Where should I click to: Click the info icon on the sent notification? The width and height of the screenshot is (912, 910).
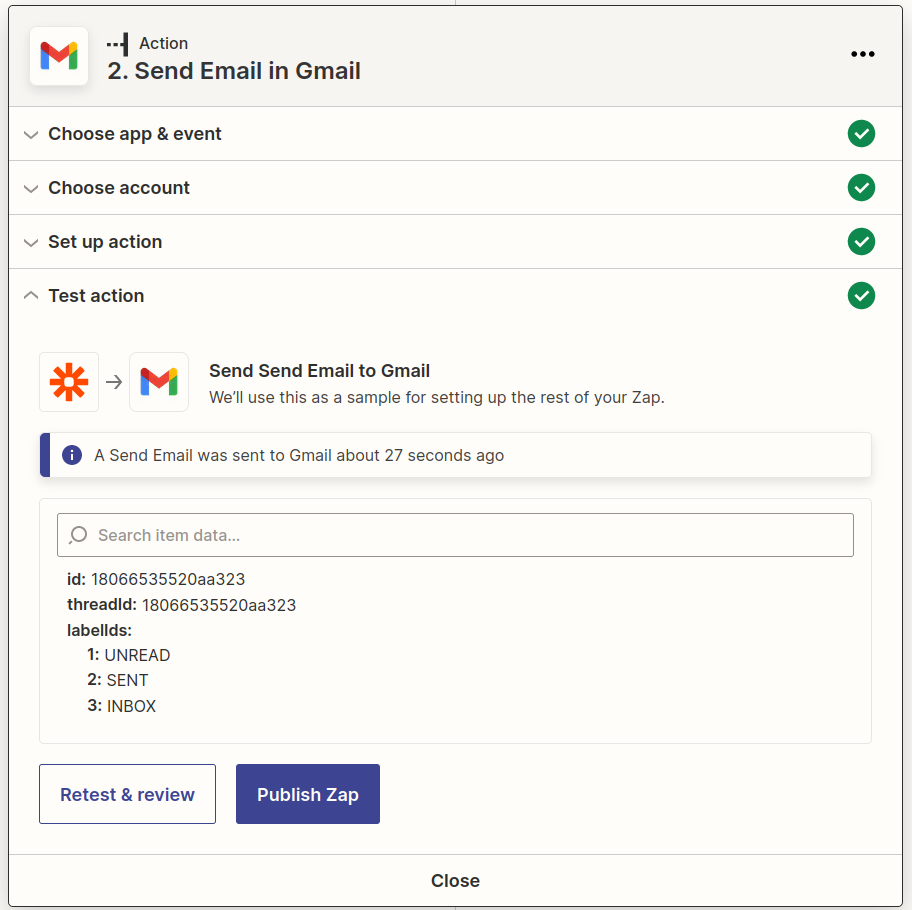[x=71, y=455]
